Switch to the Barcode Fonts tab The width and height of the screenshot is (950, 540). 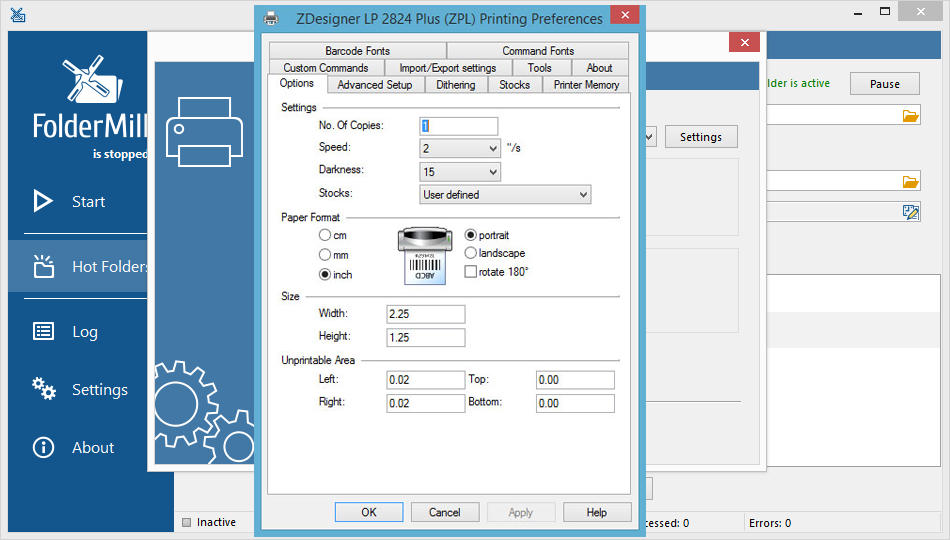point(357,51)
